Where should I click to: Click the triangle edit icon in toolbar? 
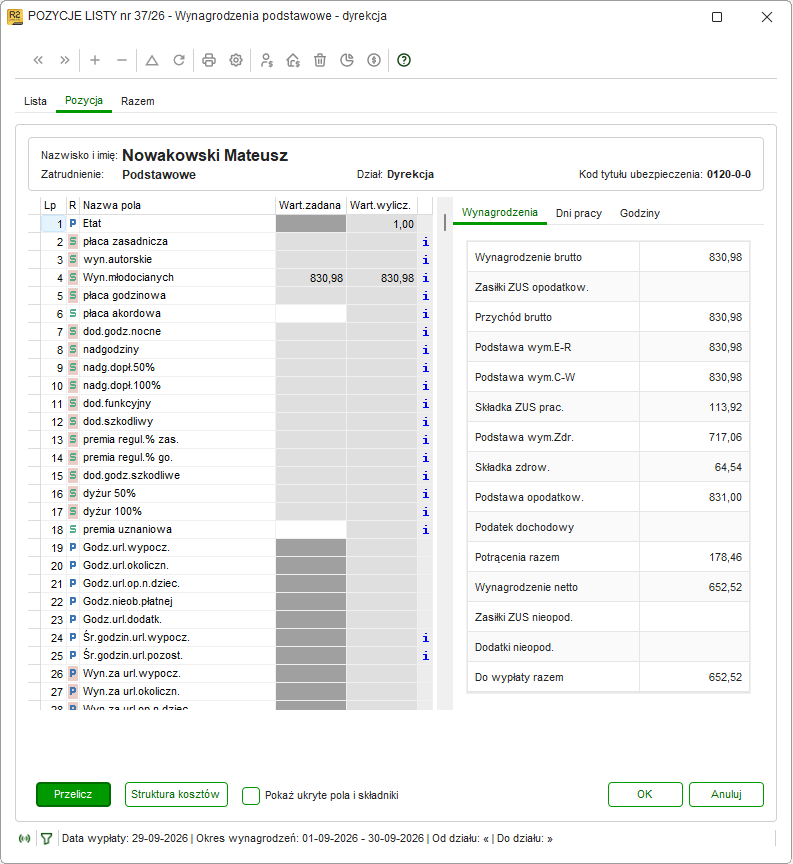tap(152, 60)
